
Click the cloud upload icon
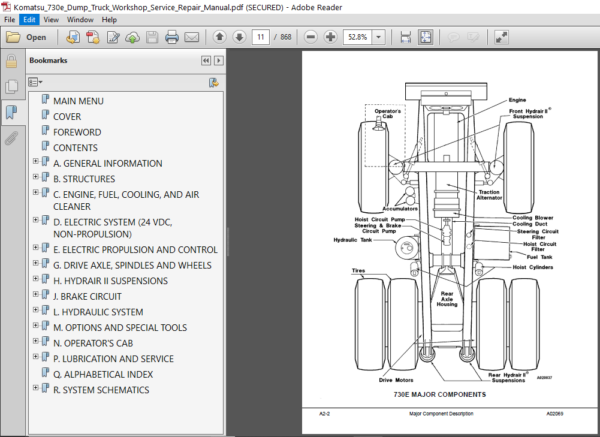(132, 37)
